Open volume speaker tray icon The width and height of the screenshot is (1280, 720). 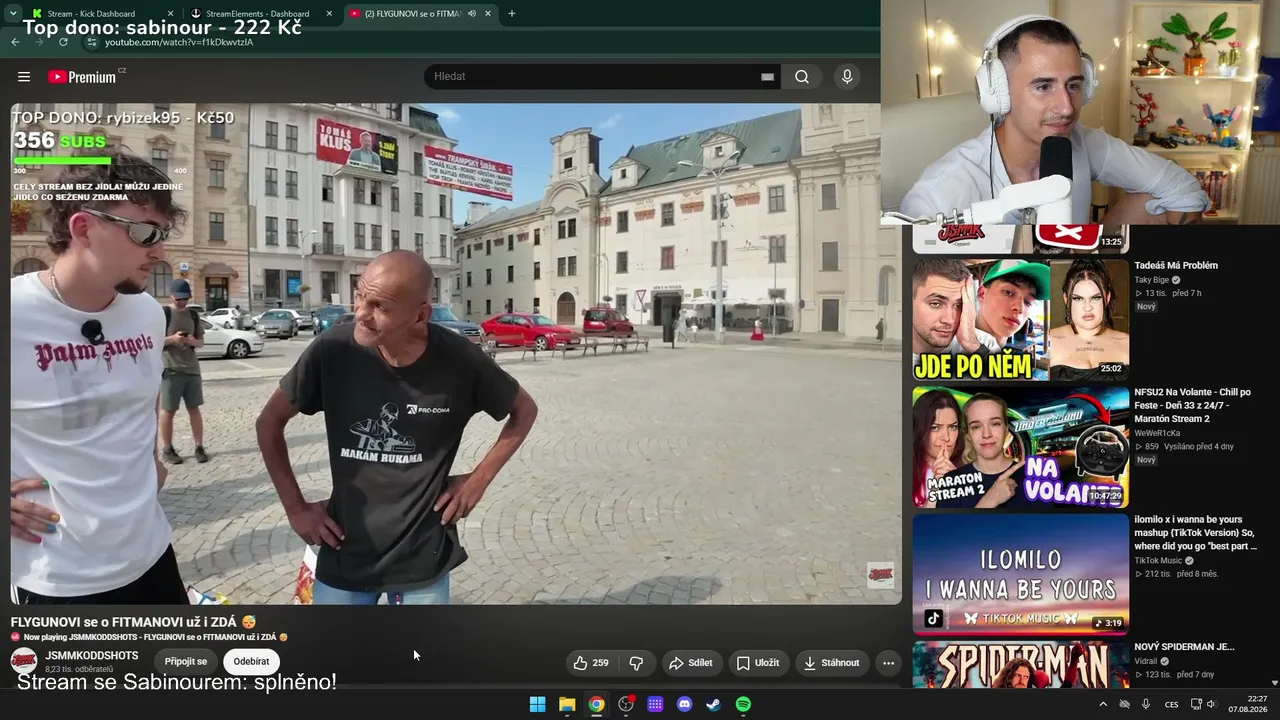point(1211,704)
